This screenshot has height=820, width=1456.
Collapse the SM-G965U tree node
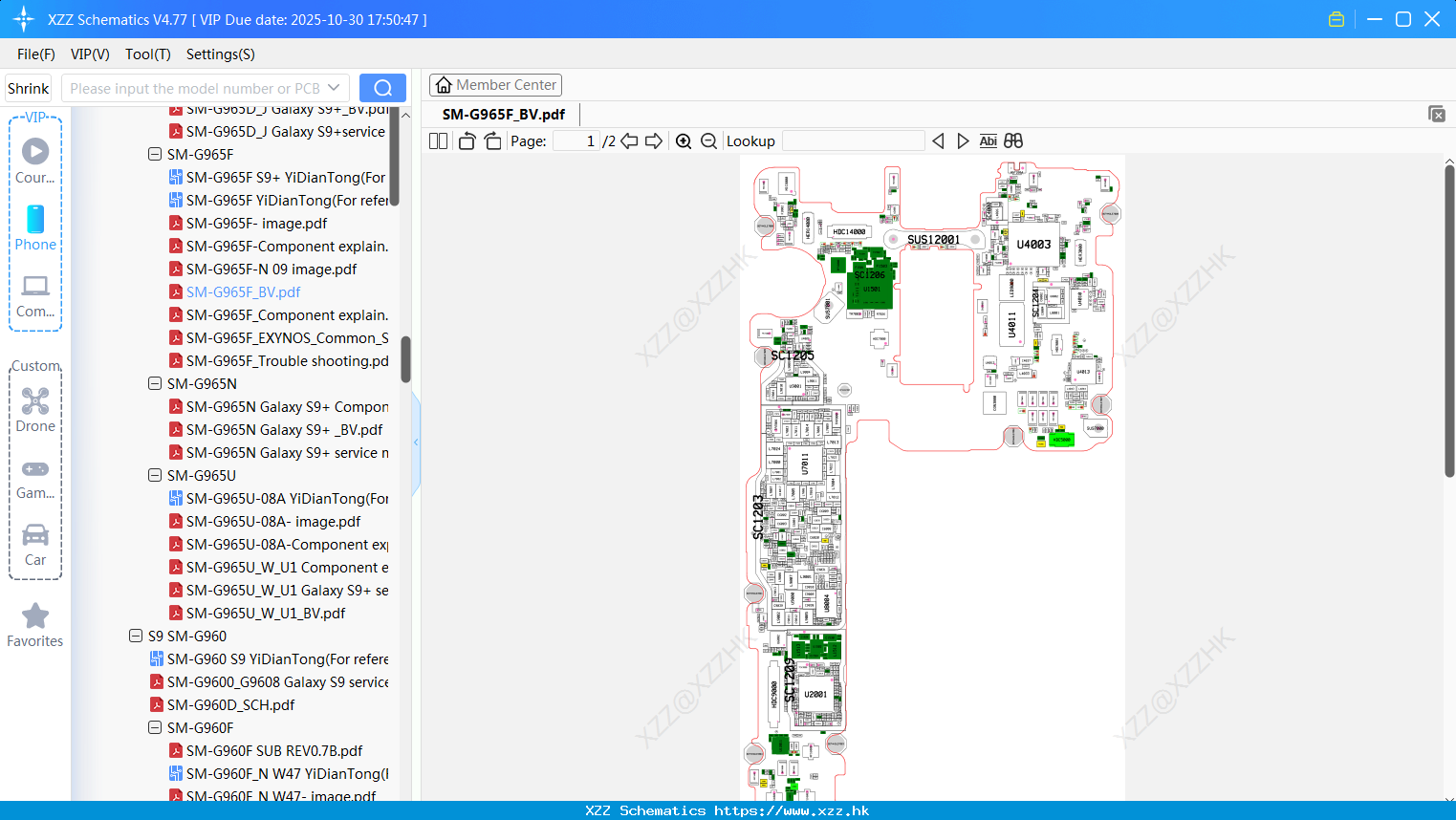click(155, 475)
